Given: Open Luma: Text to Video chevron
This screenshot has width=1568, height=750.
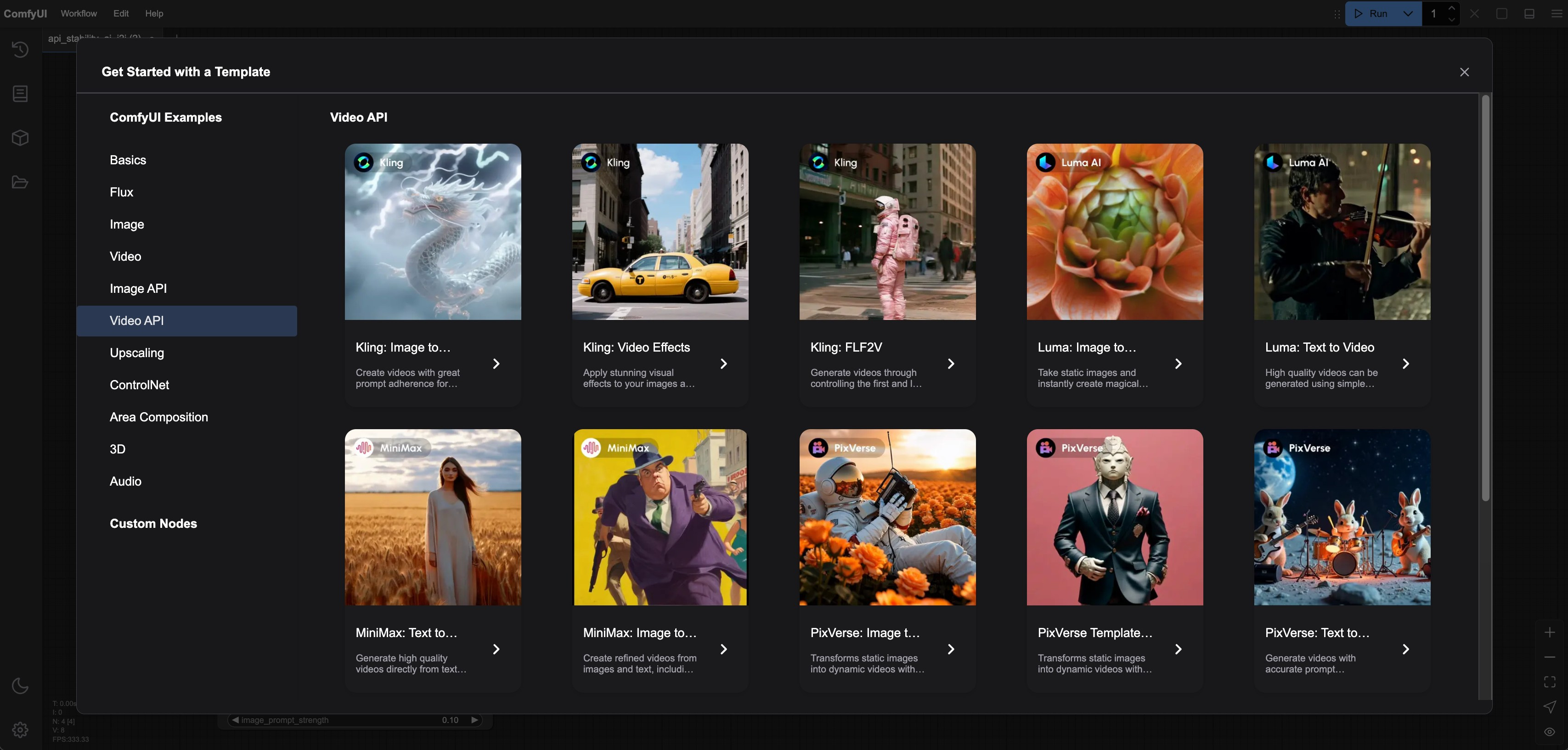Looking at the screenshot, I should (1405, 364).
